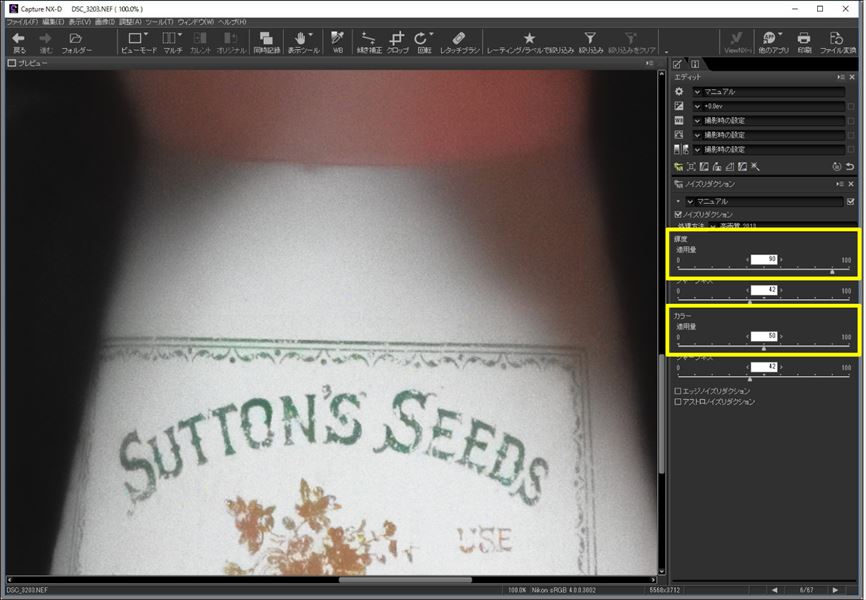Open the 調整(A) menu
The height and width of the screenshot is (600, 866).
click(x=130, y=22)
